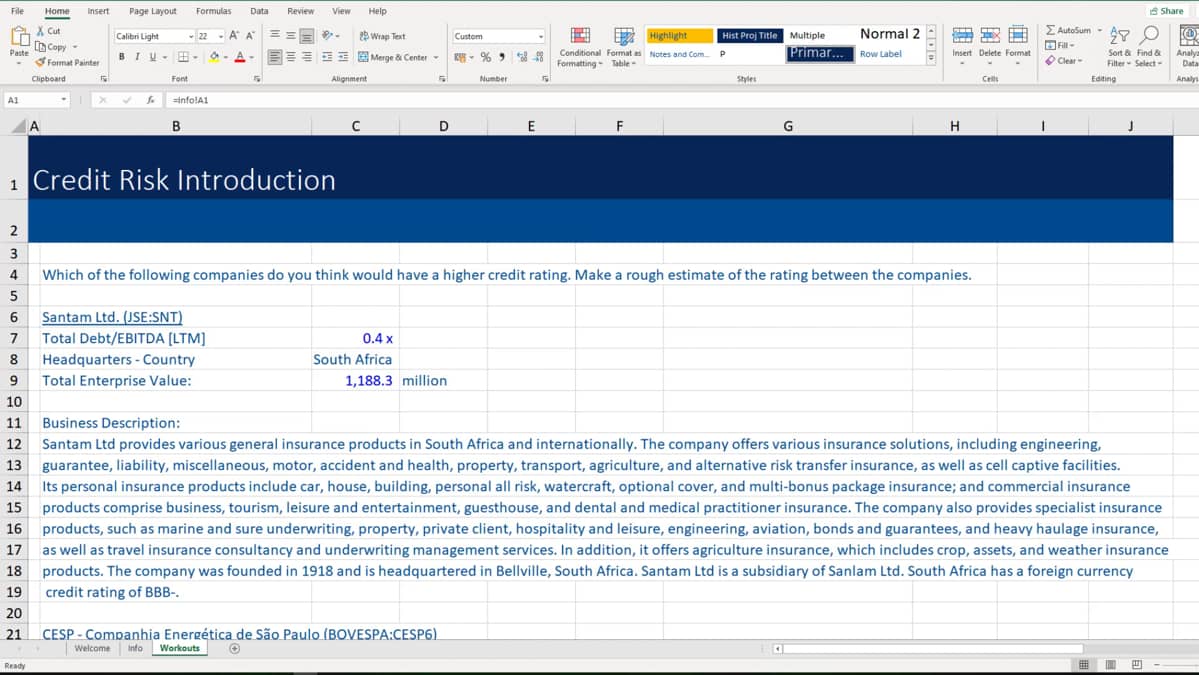1199x675 pixels.
Task: Switch to the Formulas tab
Action: pos(213,11)
